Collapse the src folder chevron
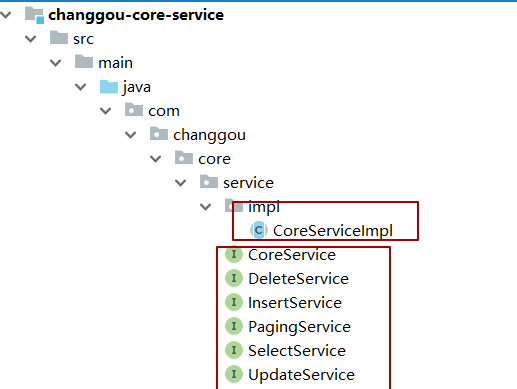 [x=31, y=39]
